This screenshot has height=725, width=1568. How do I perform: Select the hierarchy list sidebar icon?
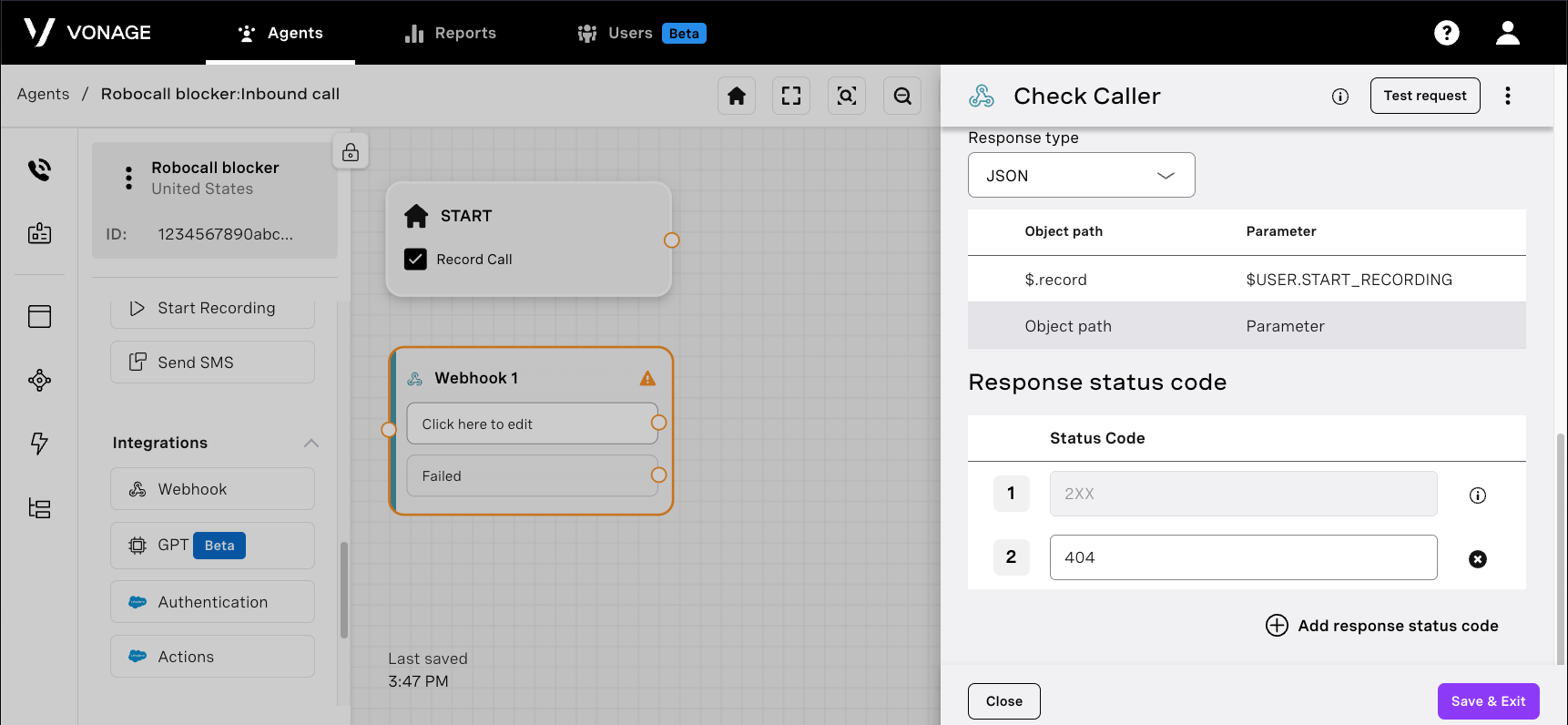coord(39,507)
